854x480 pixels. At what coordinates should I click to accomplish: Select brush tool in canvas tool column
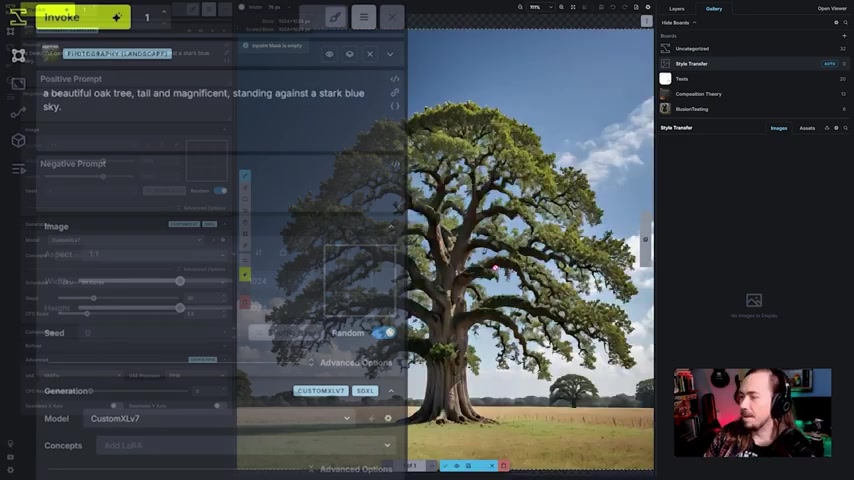tap(245, 175)
